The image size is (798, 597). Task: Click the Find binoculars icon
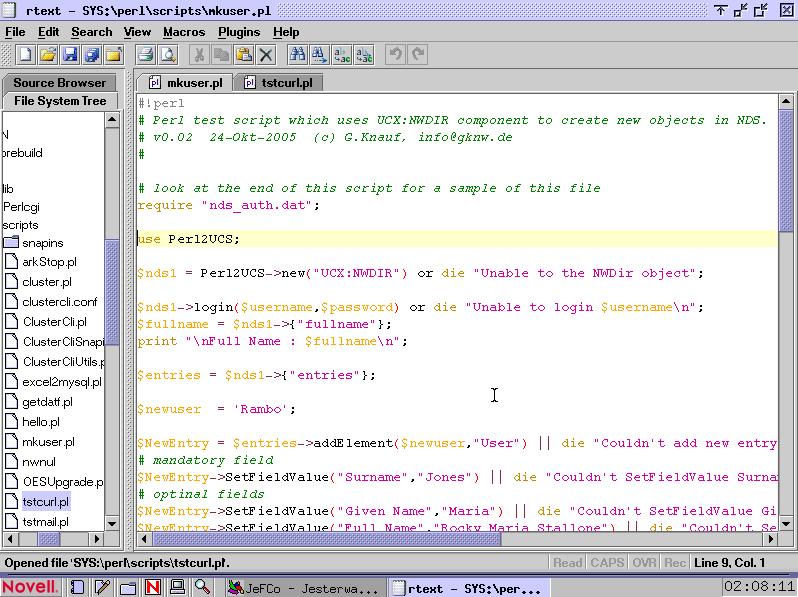tap(297, 55)
